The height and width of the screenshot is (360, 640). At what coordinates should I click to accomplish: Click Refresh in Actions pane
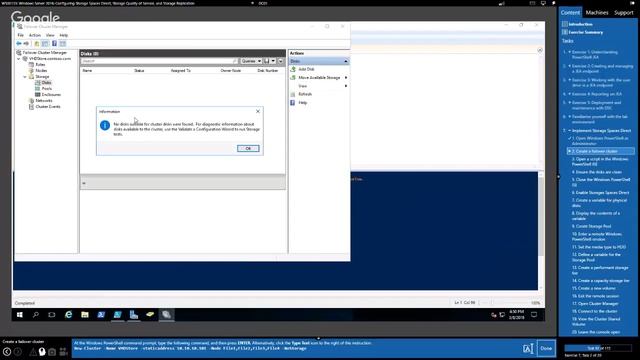click(x=305, y=94)
